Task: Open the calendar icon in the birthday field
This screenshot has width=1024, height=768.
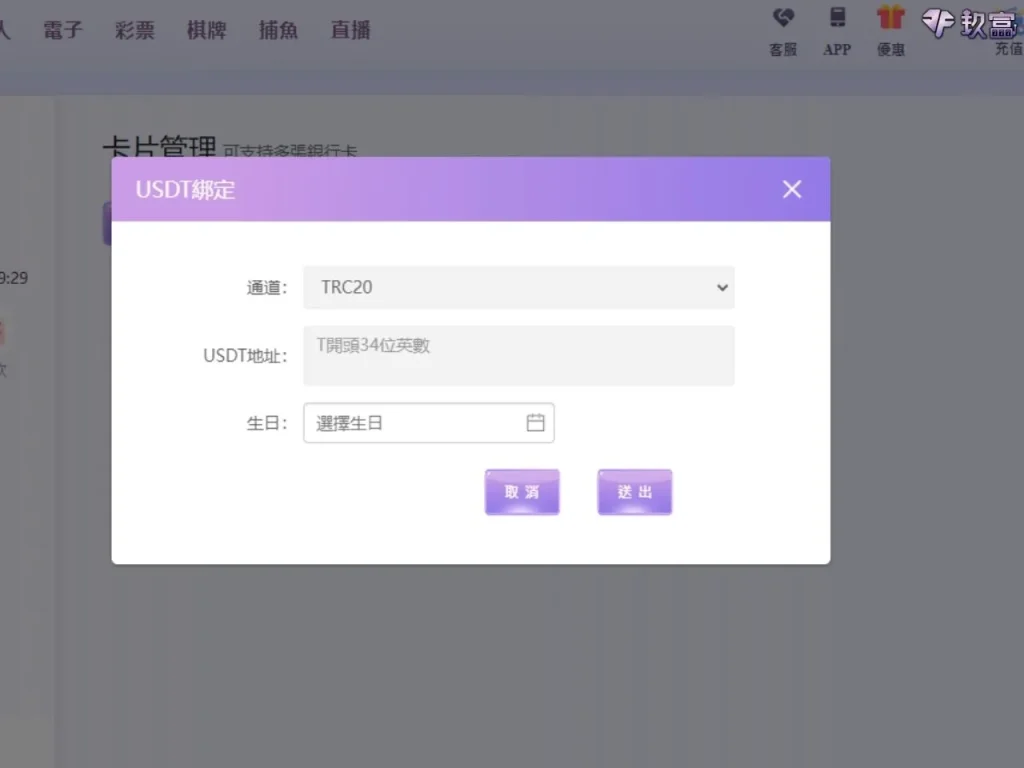Action: pyautogui.click(x=537, y=422)
